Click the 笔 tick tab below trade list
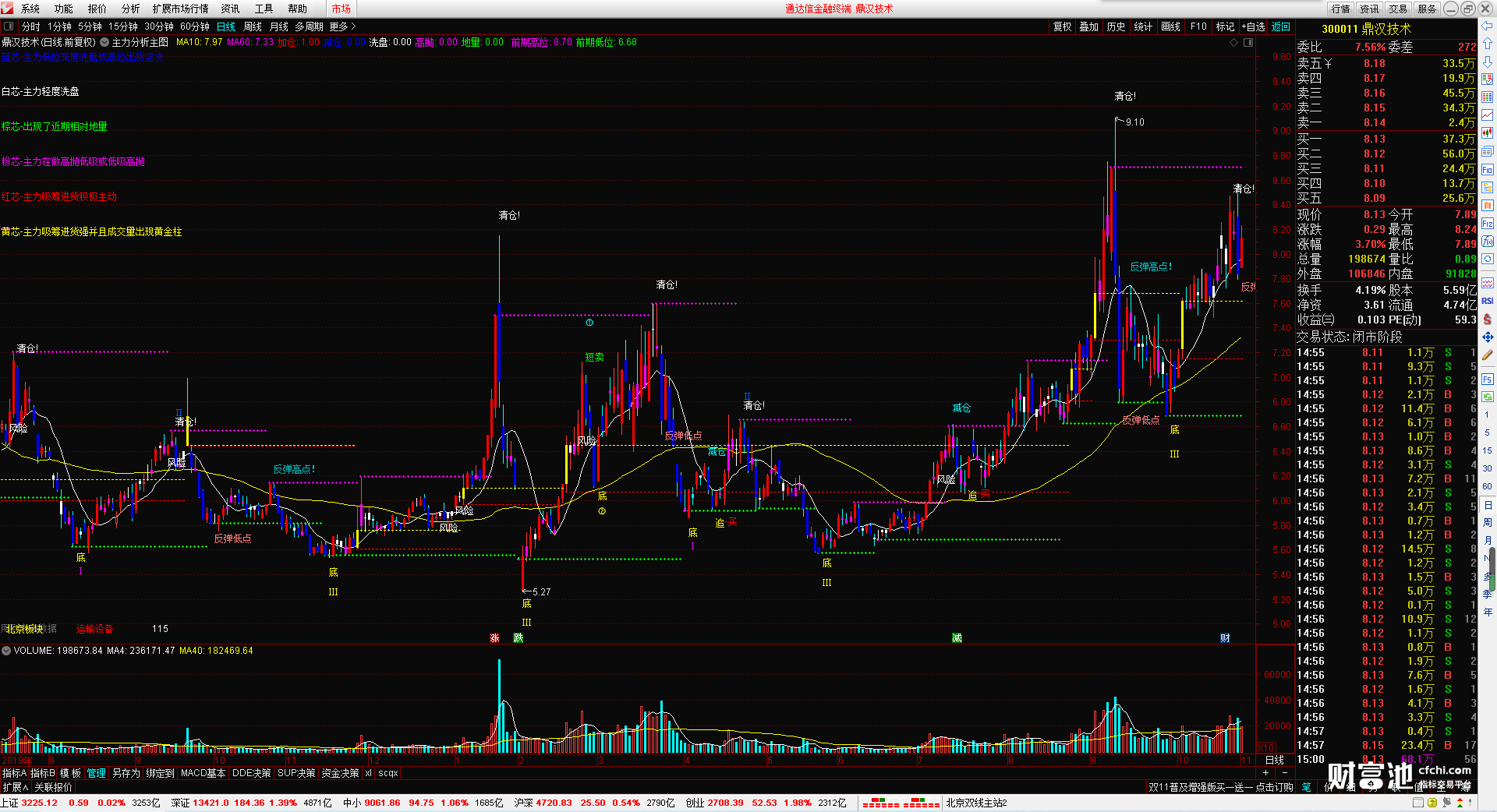The width and height of the screenshot is (1497, 812). pos(1306,787)
